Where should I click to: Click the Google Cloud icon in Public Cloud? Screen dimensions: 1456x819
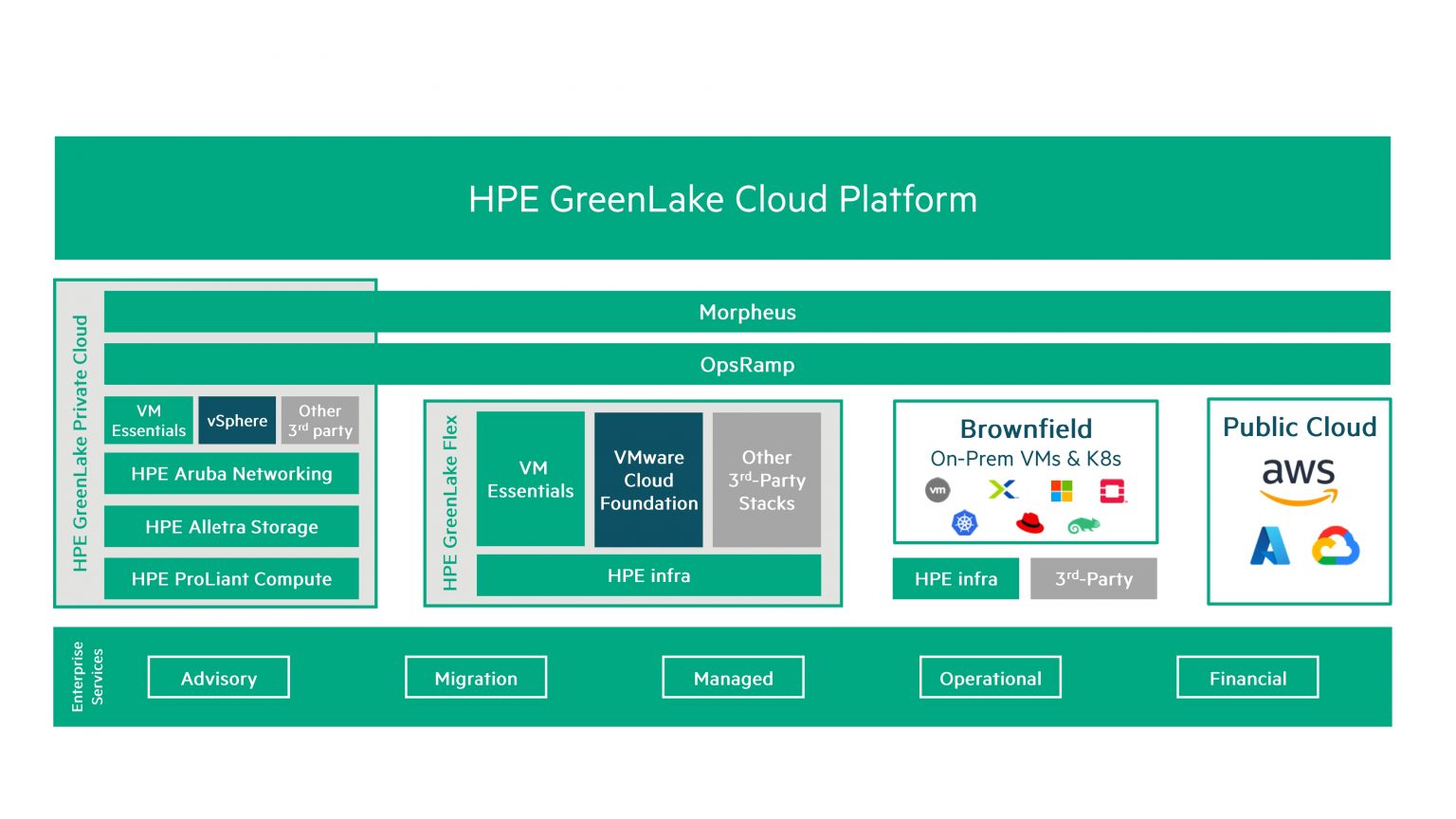[x=1337, y=546]
